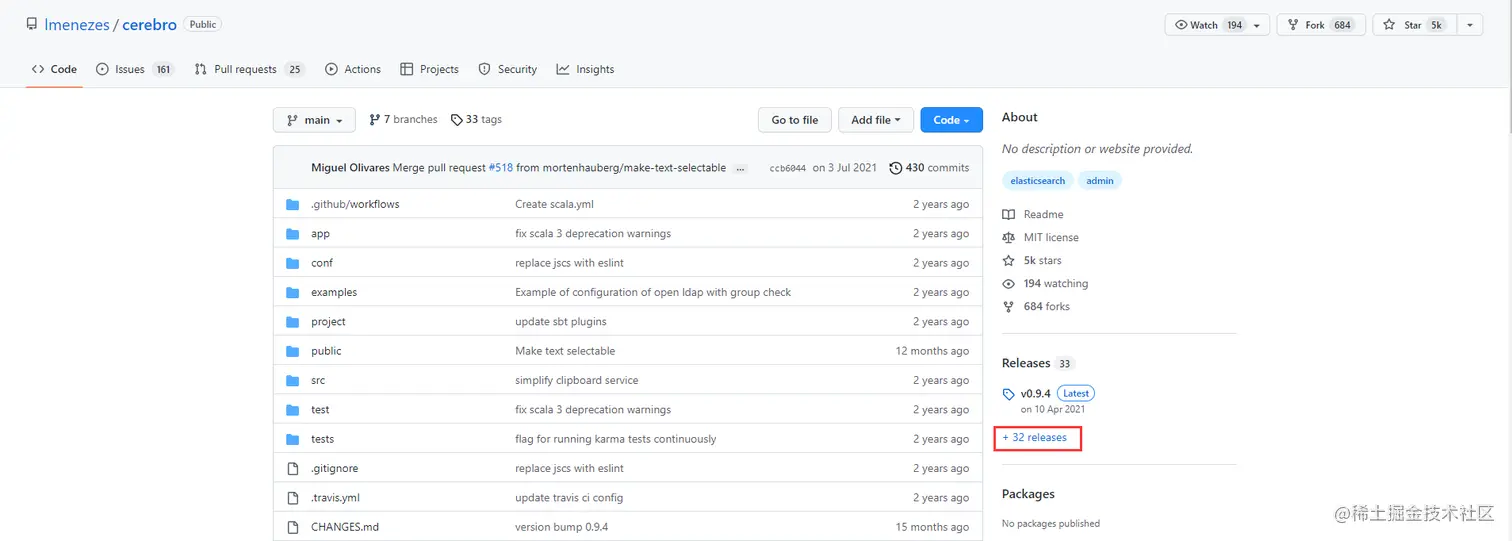Click the folder icon next to tests
Image resolution: width=1512 pixels, height=541 pixels.
coord(293,439)
